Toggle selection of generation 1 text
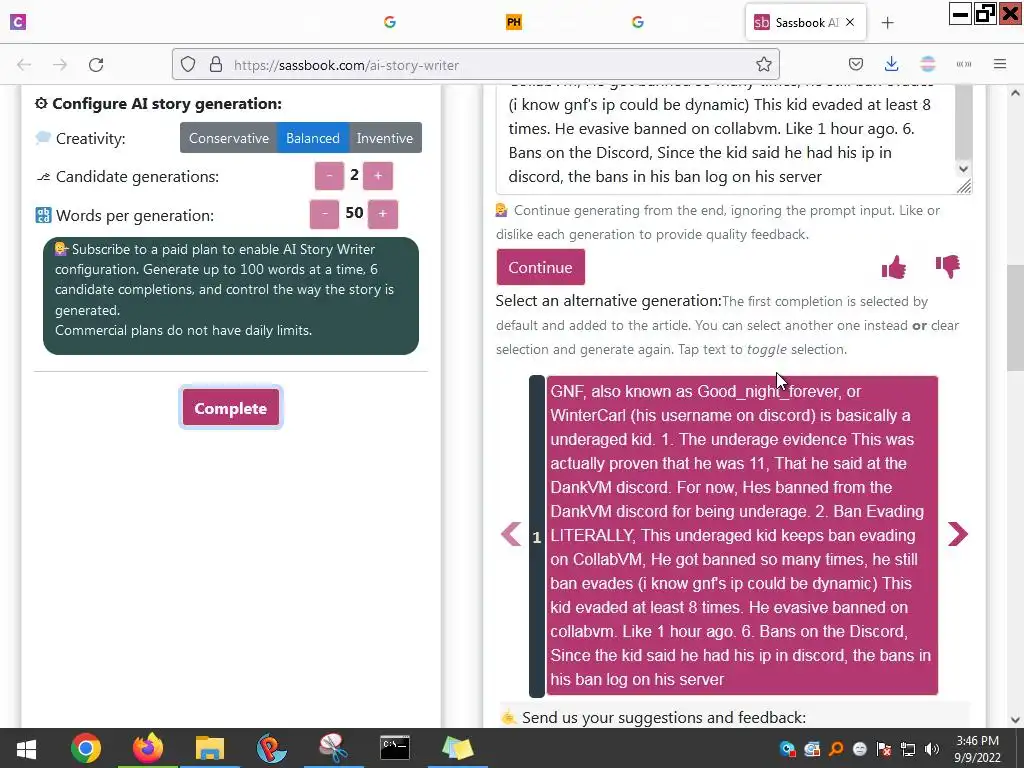This screenshot has width=1024, height=768. [x=742, y=535]
